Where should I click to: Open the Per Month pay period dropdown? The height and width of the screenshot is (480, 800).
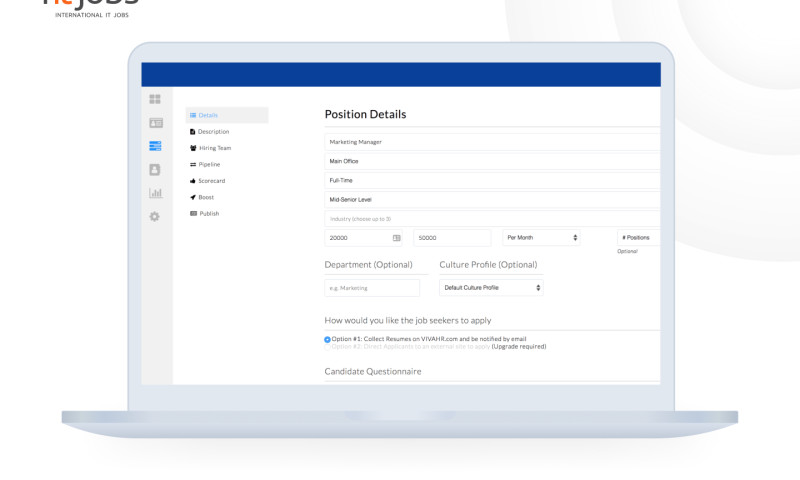tap(541, 238)
